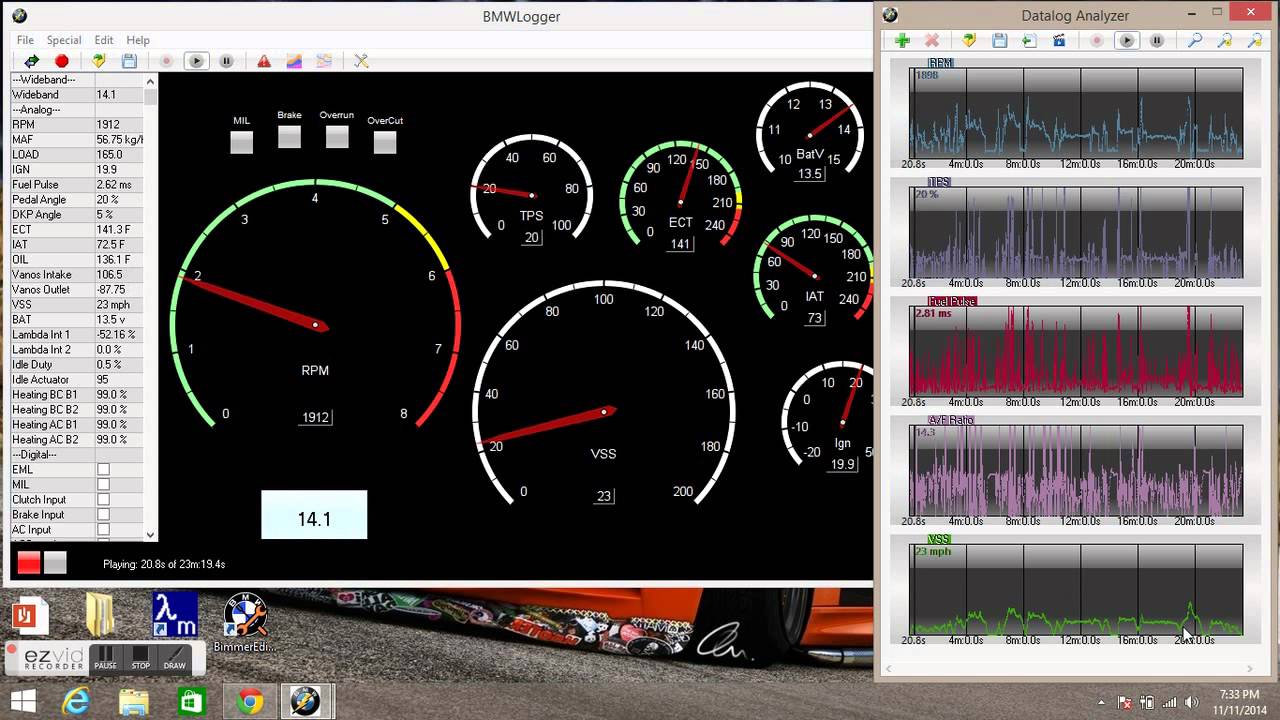The image size is (1280, 720).
Task: Save the log in BMWLogger toolbar
Action: point(129,61)
